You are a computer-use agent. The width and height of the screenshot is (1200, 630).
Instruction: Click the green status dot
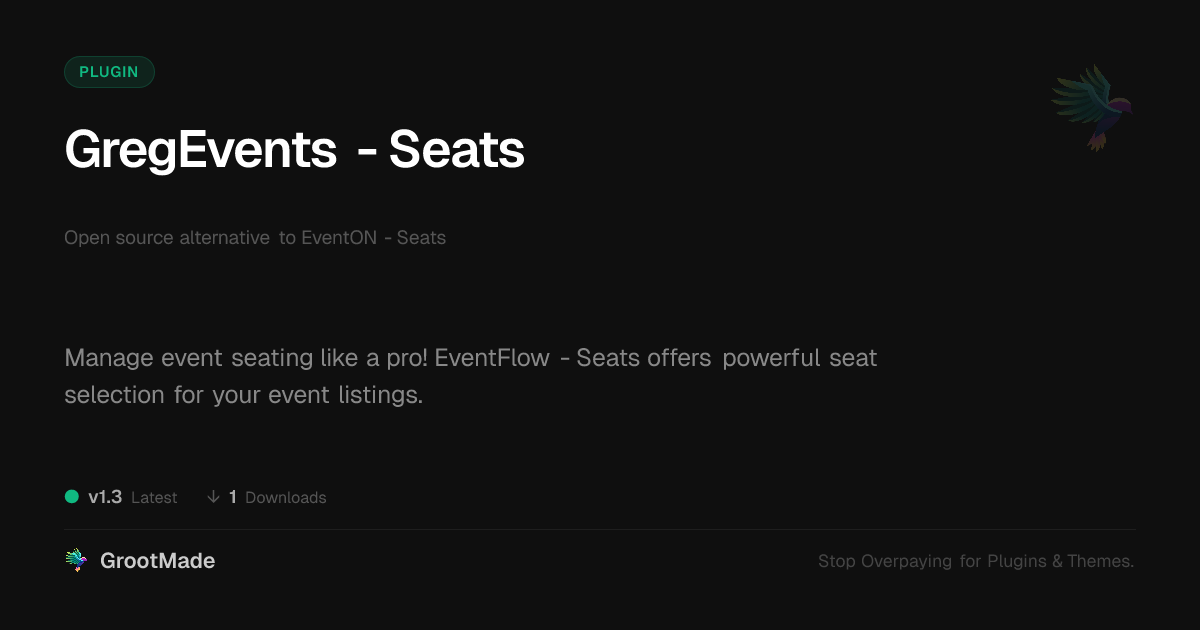[72, 497]
